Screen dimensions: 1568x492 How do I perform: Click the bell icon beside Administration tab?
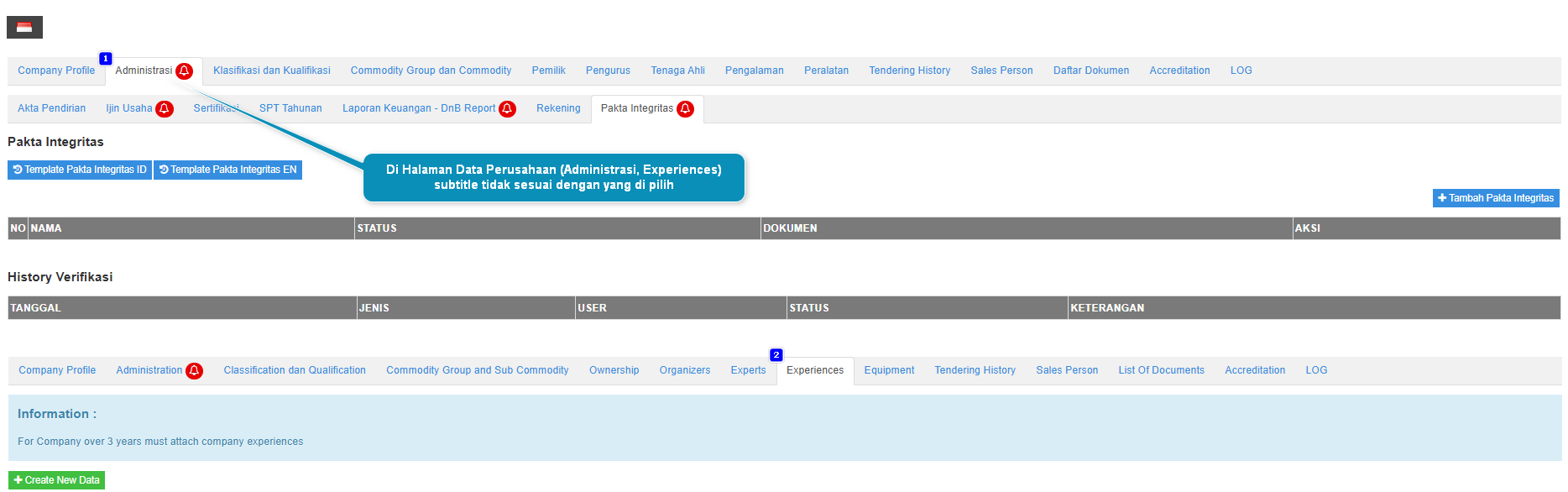pos(194,371)
